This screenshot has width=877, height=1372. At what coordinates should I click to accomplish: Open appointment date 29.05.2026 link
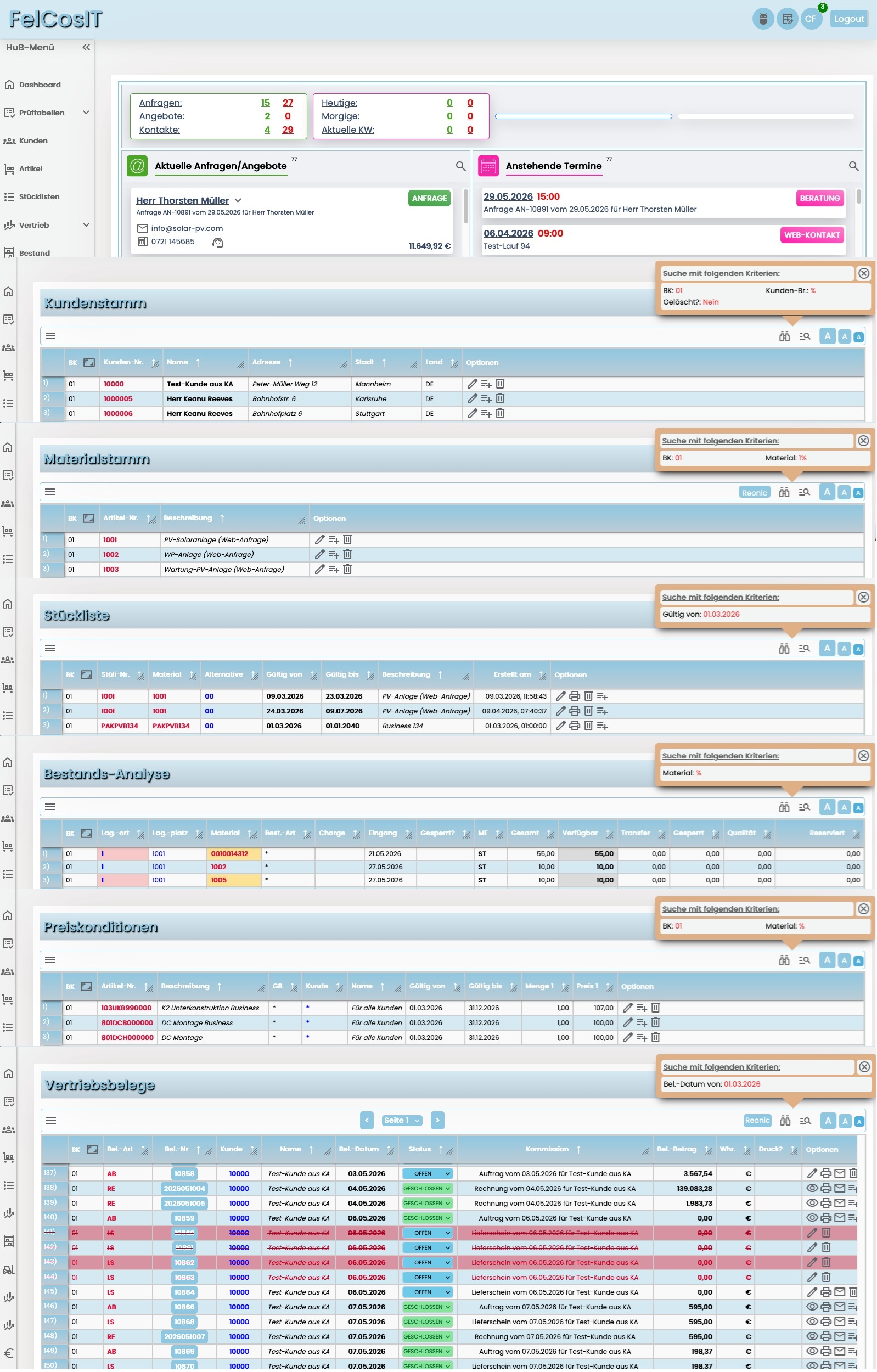click(508, 196)
